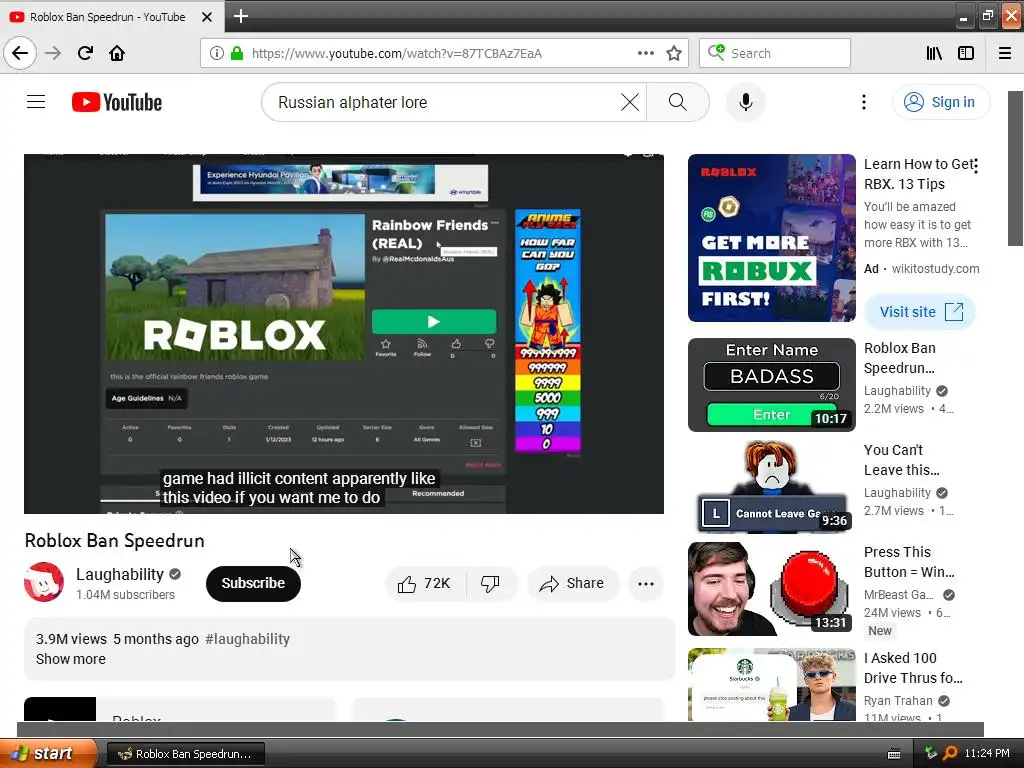Click the Sign in button
The height and width of the screenshot is (768, 1024).
click(x=940, y=102)
